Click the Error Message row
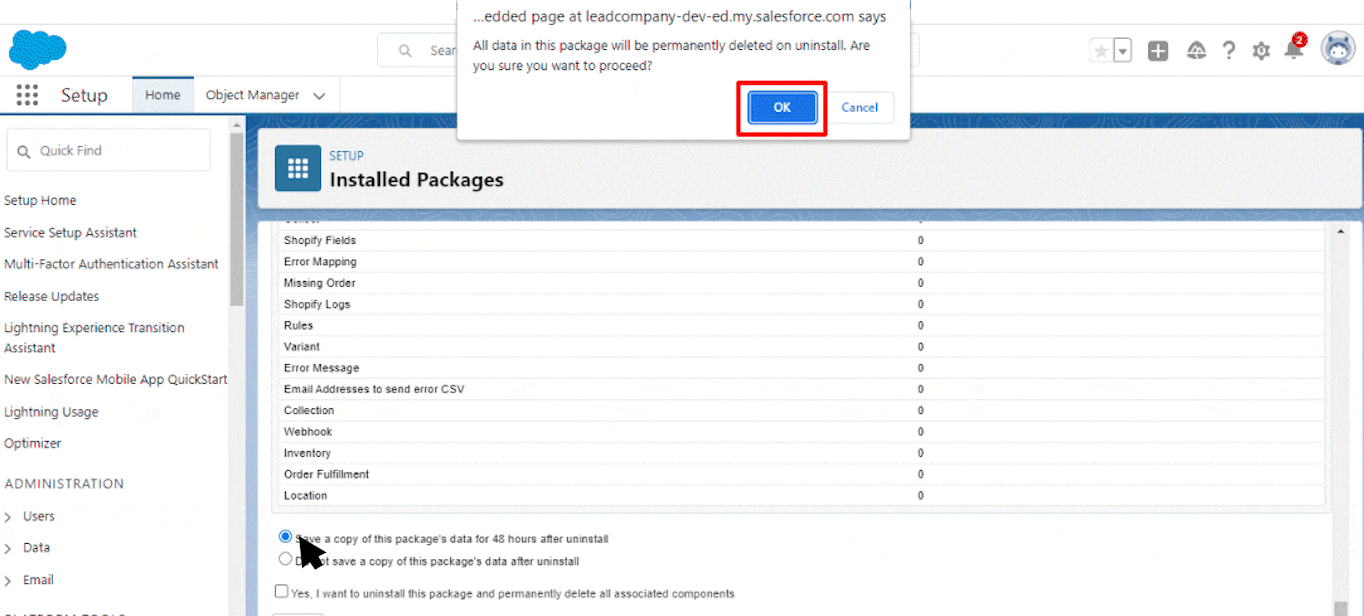1364x616 pixels. point(801,368)
